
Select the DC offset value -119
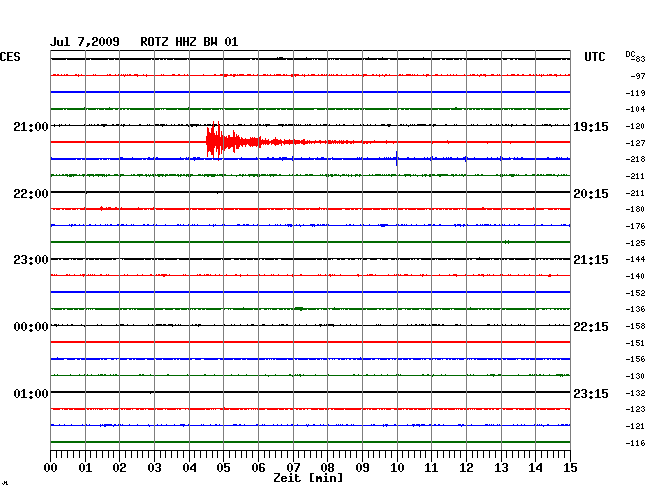coord(635,93)
